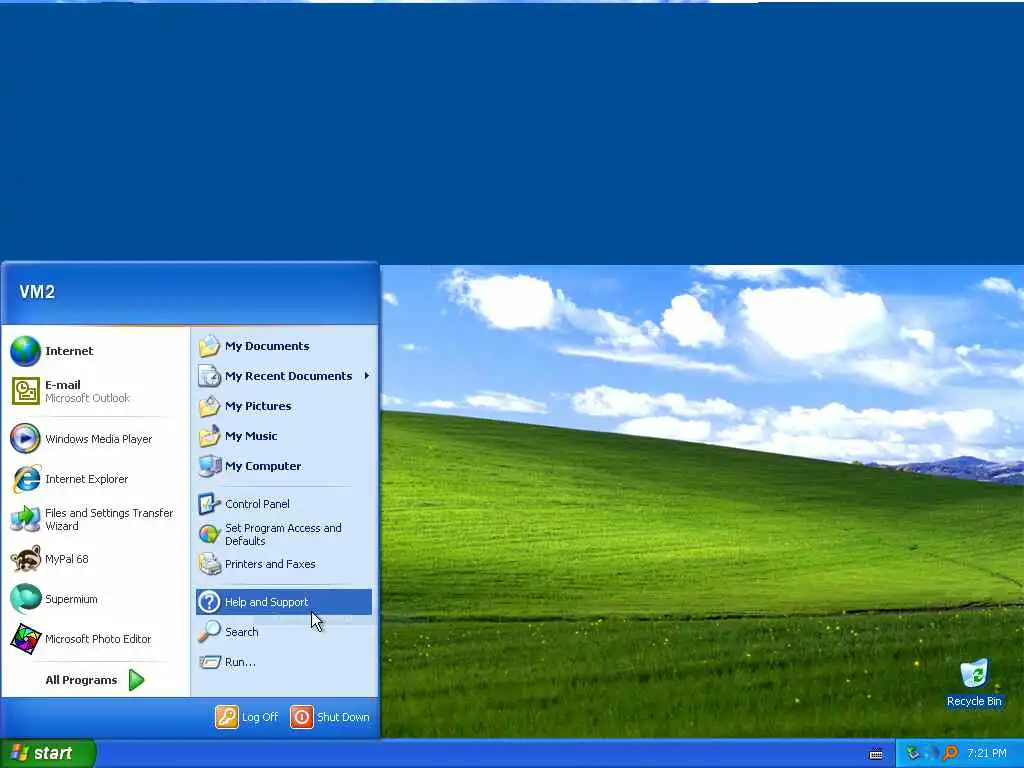Open the My Music folder

(284, 436)
